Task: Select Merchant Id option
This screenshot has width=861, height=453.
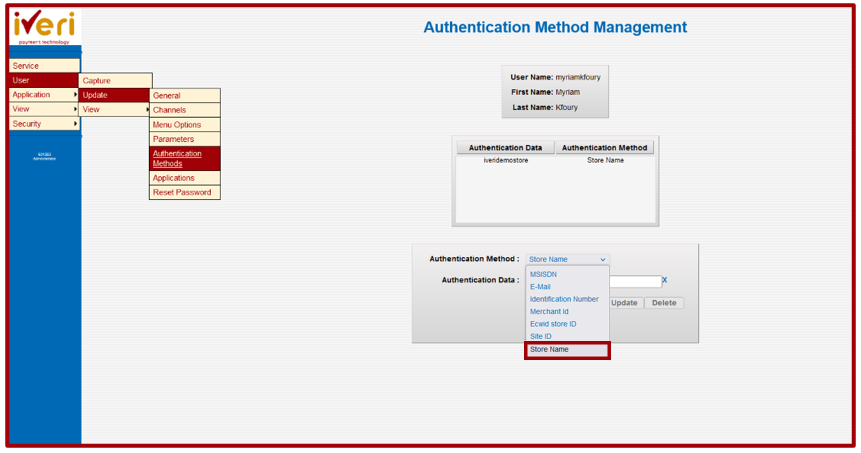Action: [x=549, y=312]
